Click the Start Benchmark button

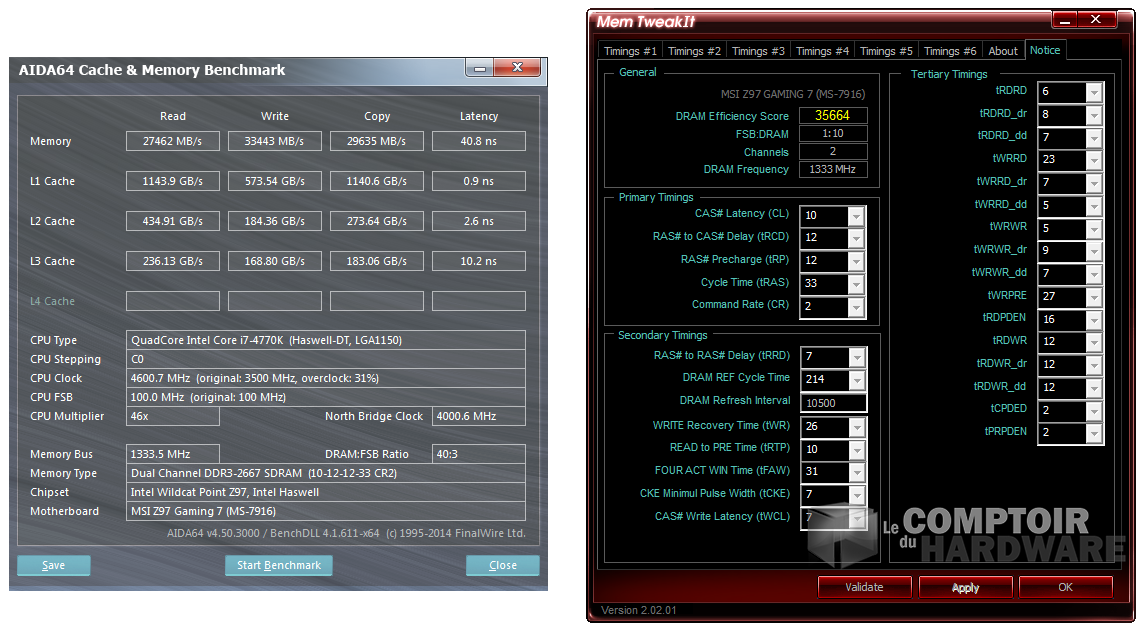coord(278,565)
